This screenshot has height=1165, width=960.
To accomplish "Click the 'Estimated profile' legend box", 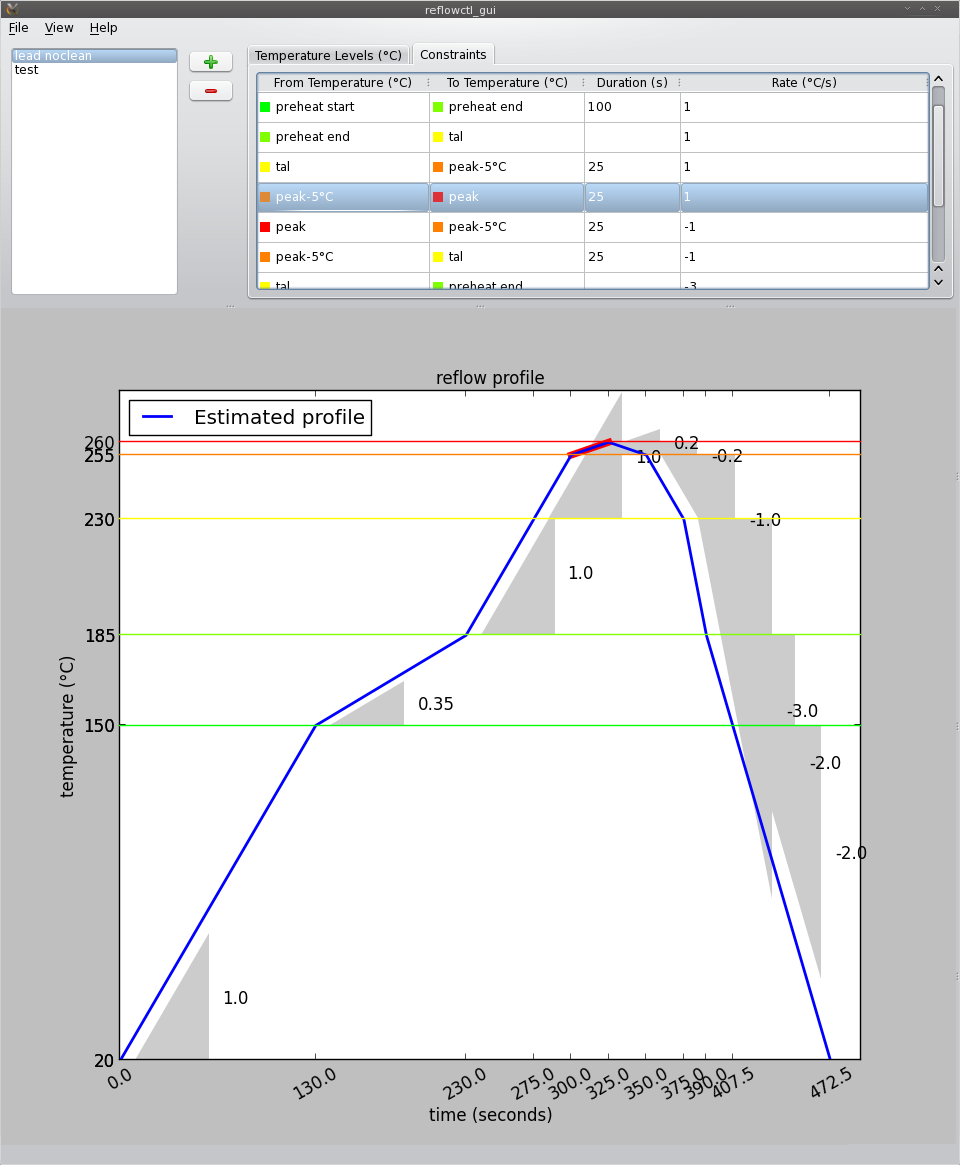I will pos(250,418).
